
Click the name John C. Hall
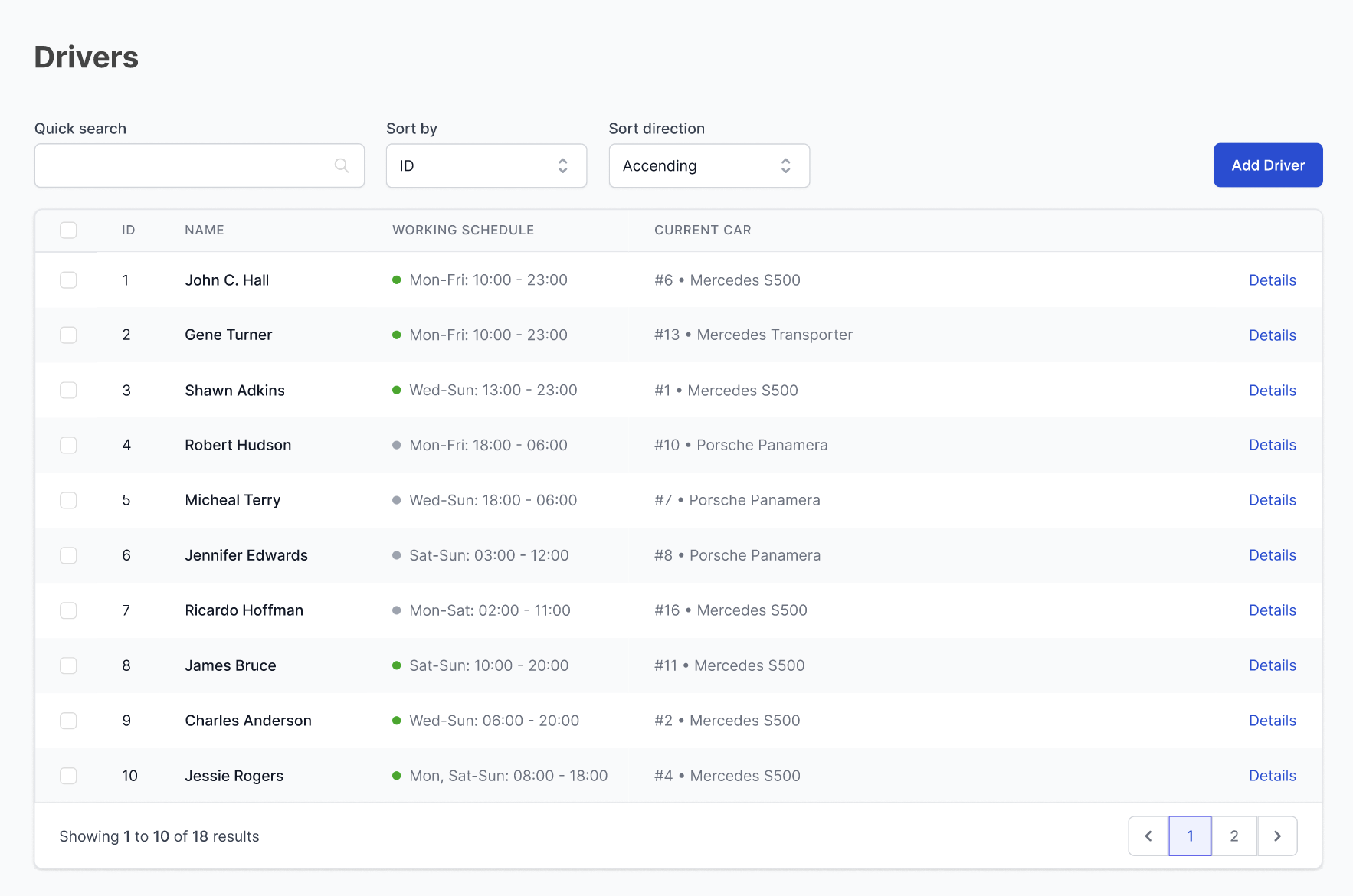[x=227, y=280]
